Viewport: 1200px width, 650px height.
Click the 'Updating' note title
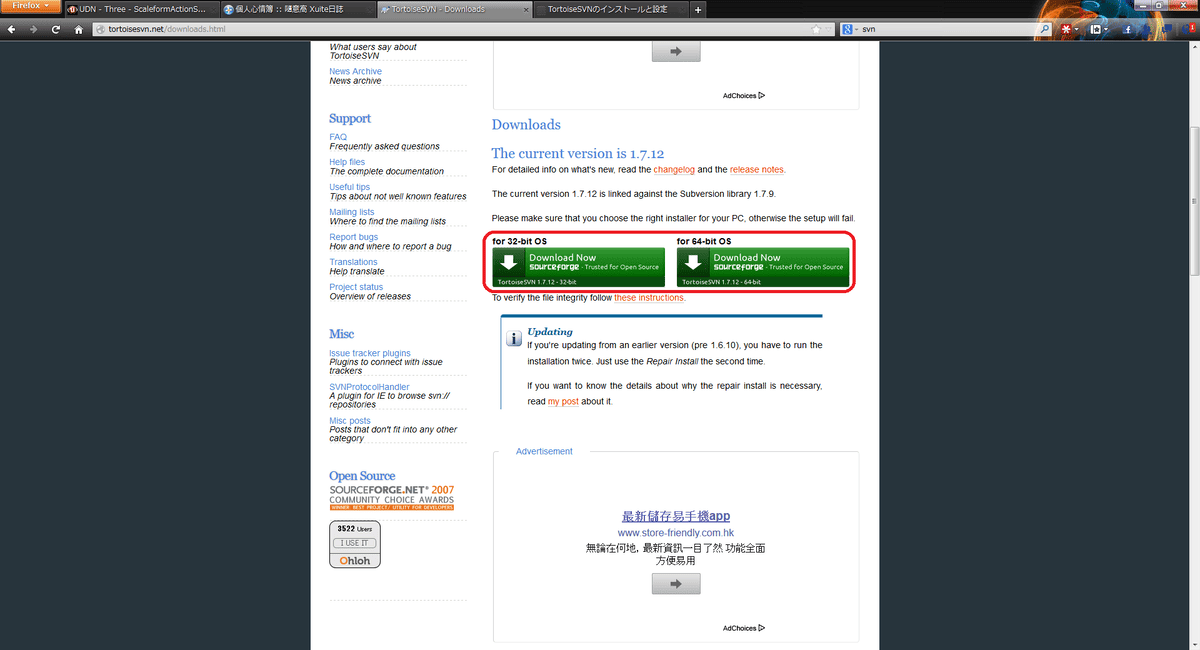click(x=550, y=331)
